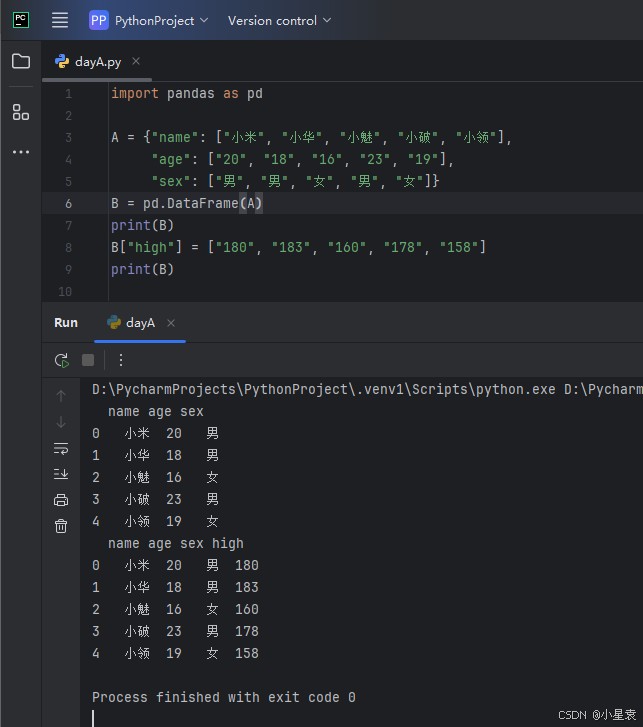Click the Down stack trace arrow
This screenshot has height=727, width=643.
coord(61,422)
